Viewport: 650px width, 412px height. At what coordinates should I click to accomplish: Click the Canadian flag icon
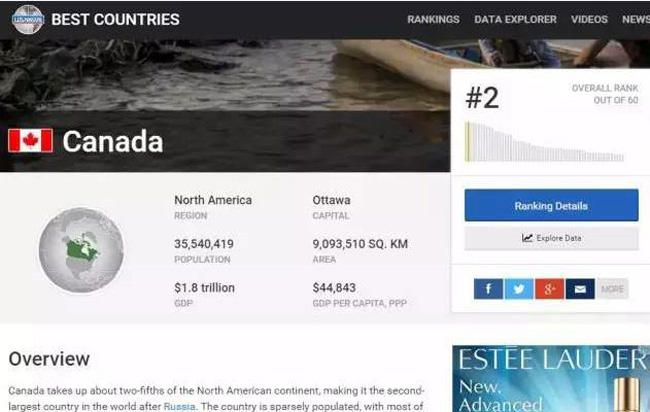30,141
